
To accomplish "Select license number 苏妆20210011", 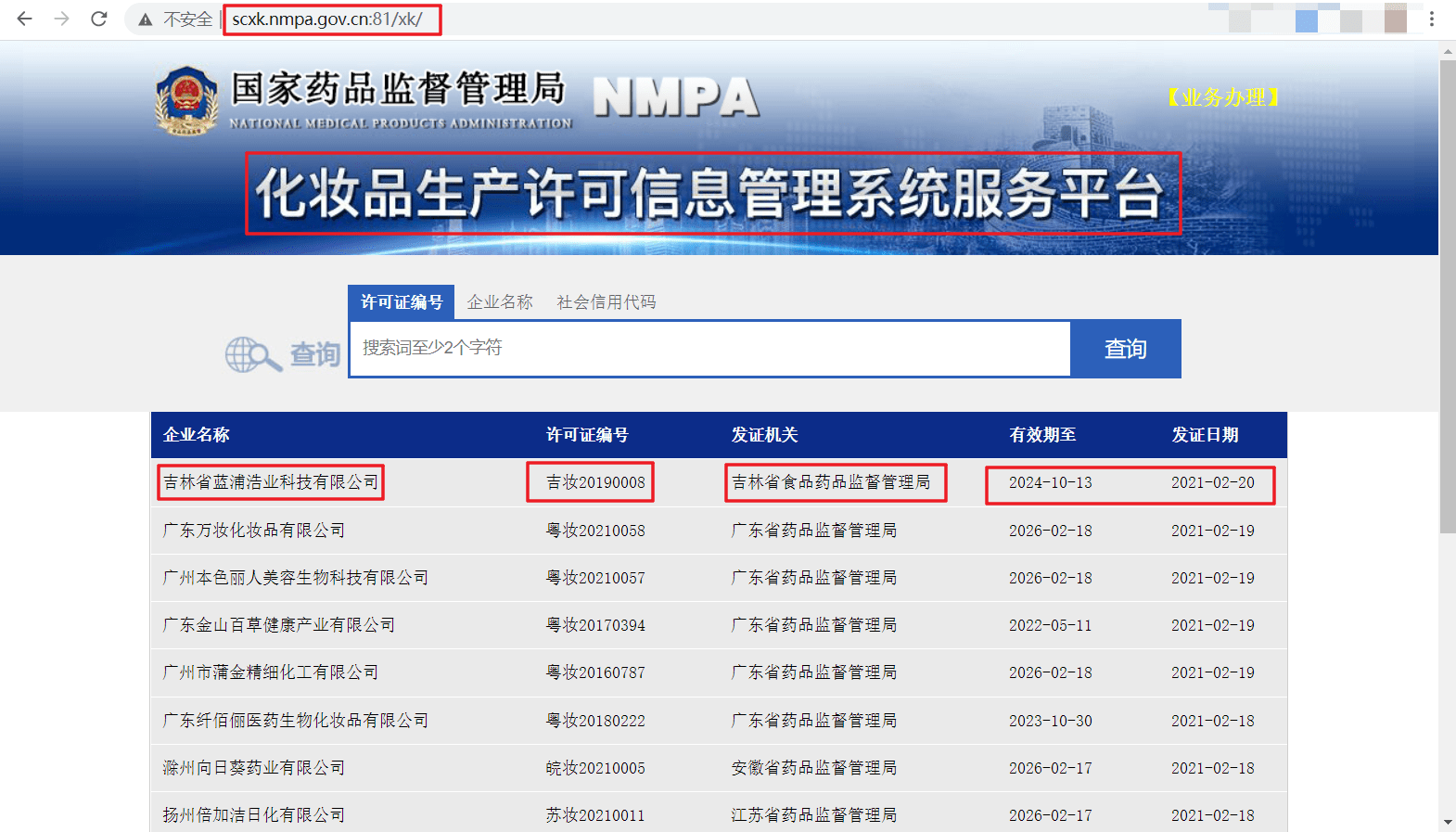I will point(595,815).
